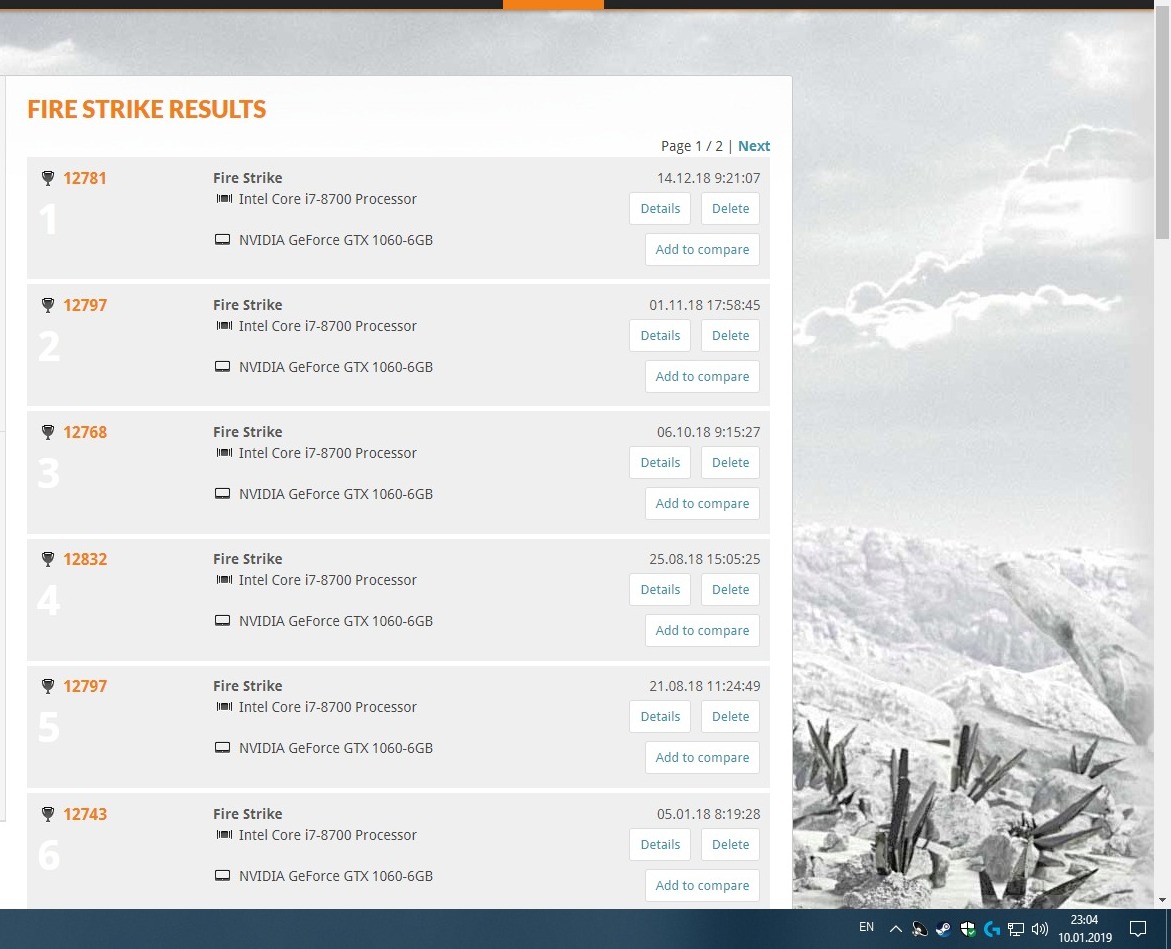Click the GPU icon in result 6
This screenshot has height=949, width=1171.
pyautogui.click(x=223, y=876)
